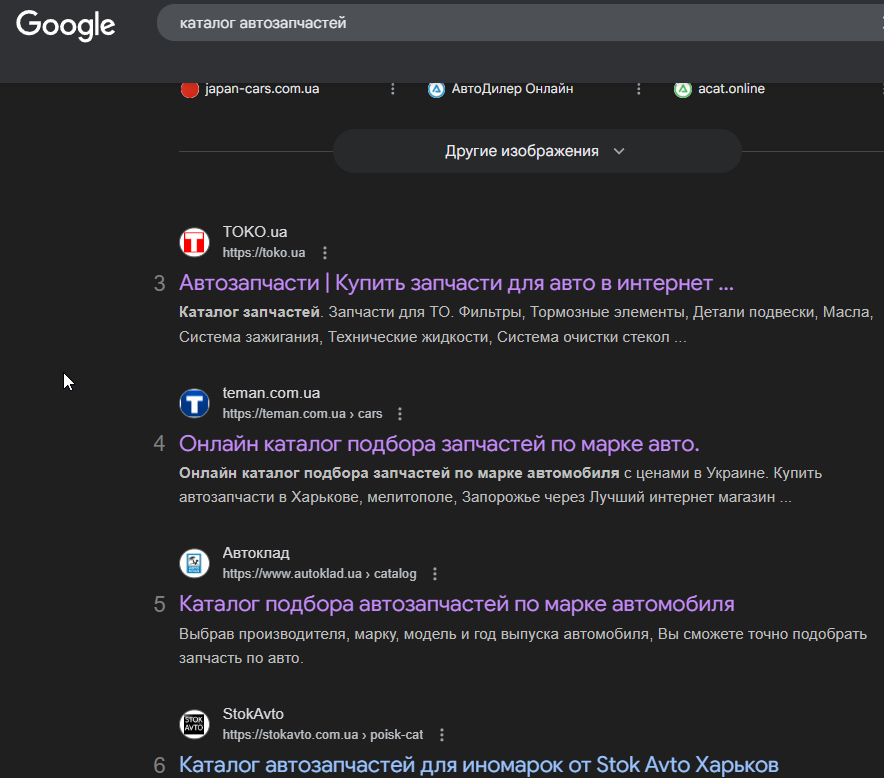Click the 'https://teman.com.ua › cars' URL

point(302,414)
